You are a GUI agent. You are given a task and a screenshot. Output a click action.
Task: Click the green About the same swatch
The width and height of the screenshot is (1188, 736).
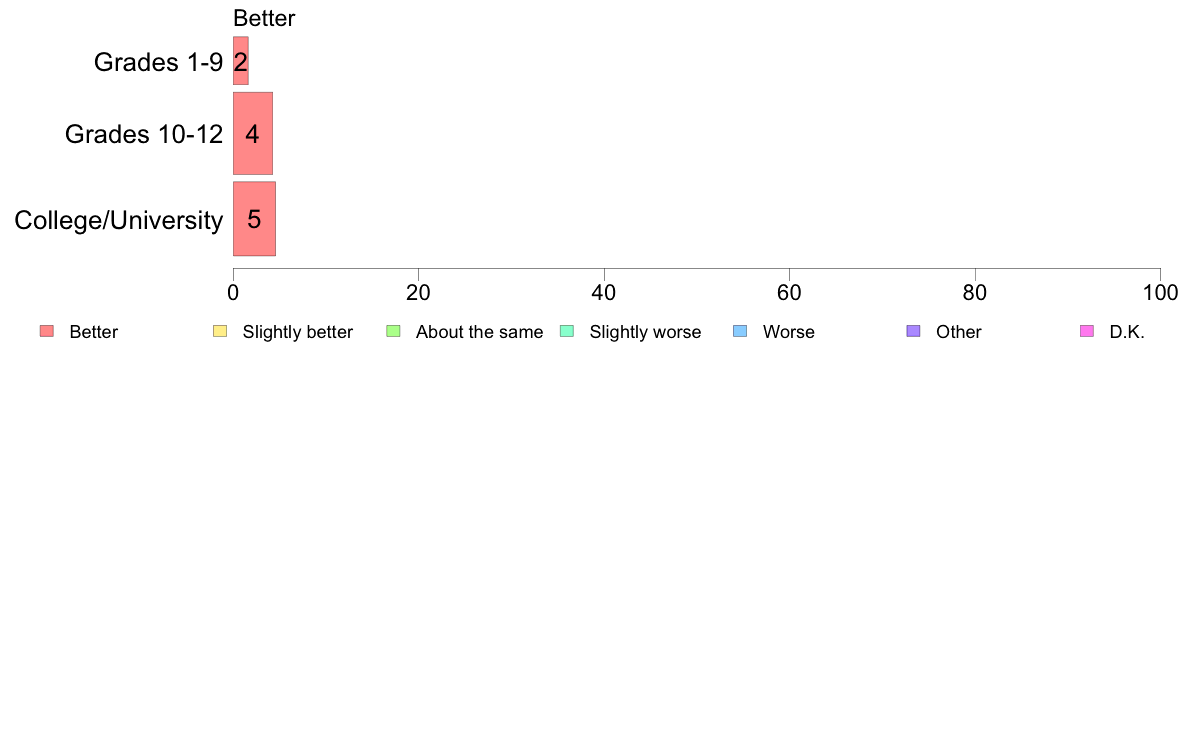[x=393, y=331]
